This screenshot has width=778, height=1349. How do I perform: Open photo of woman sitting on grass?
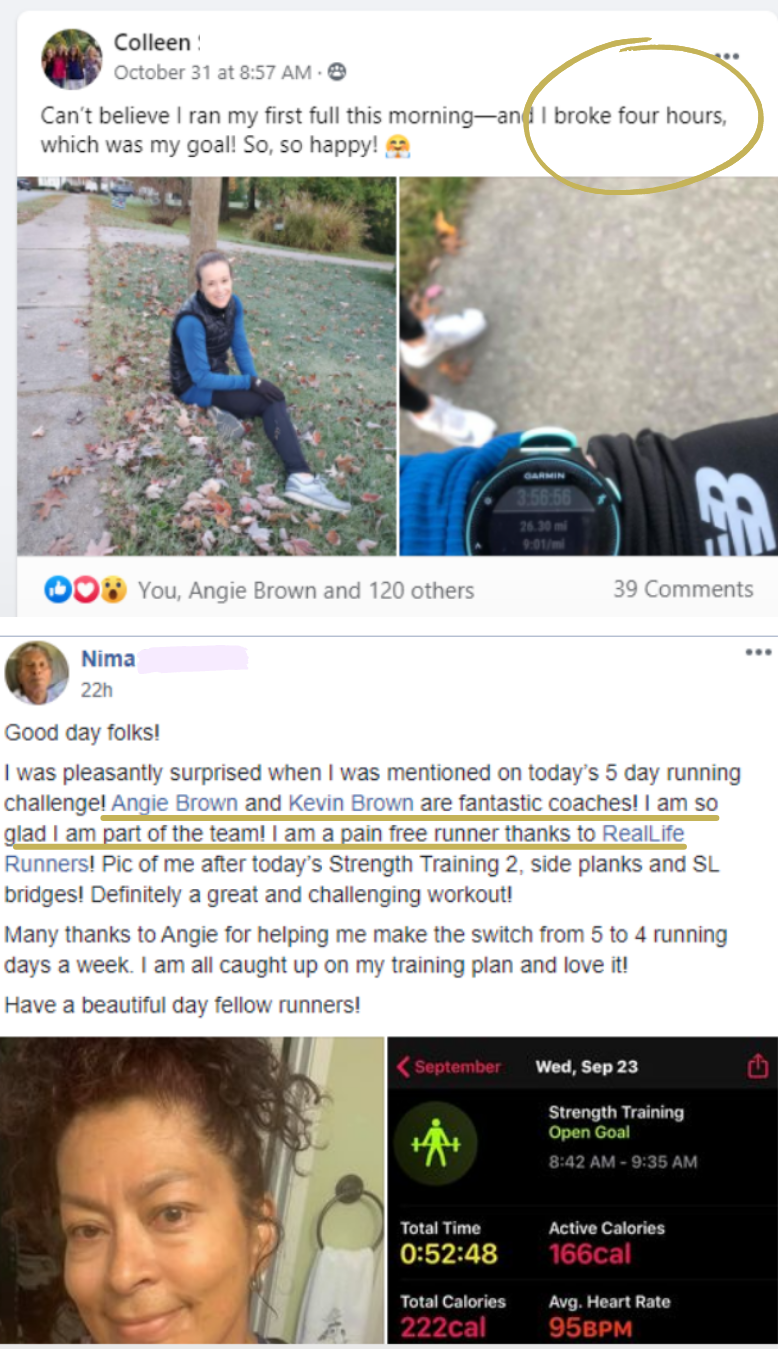click(206, 366)
